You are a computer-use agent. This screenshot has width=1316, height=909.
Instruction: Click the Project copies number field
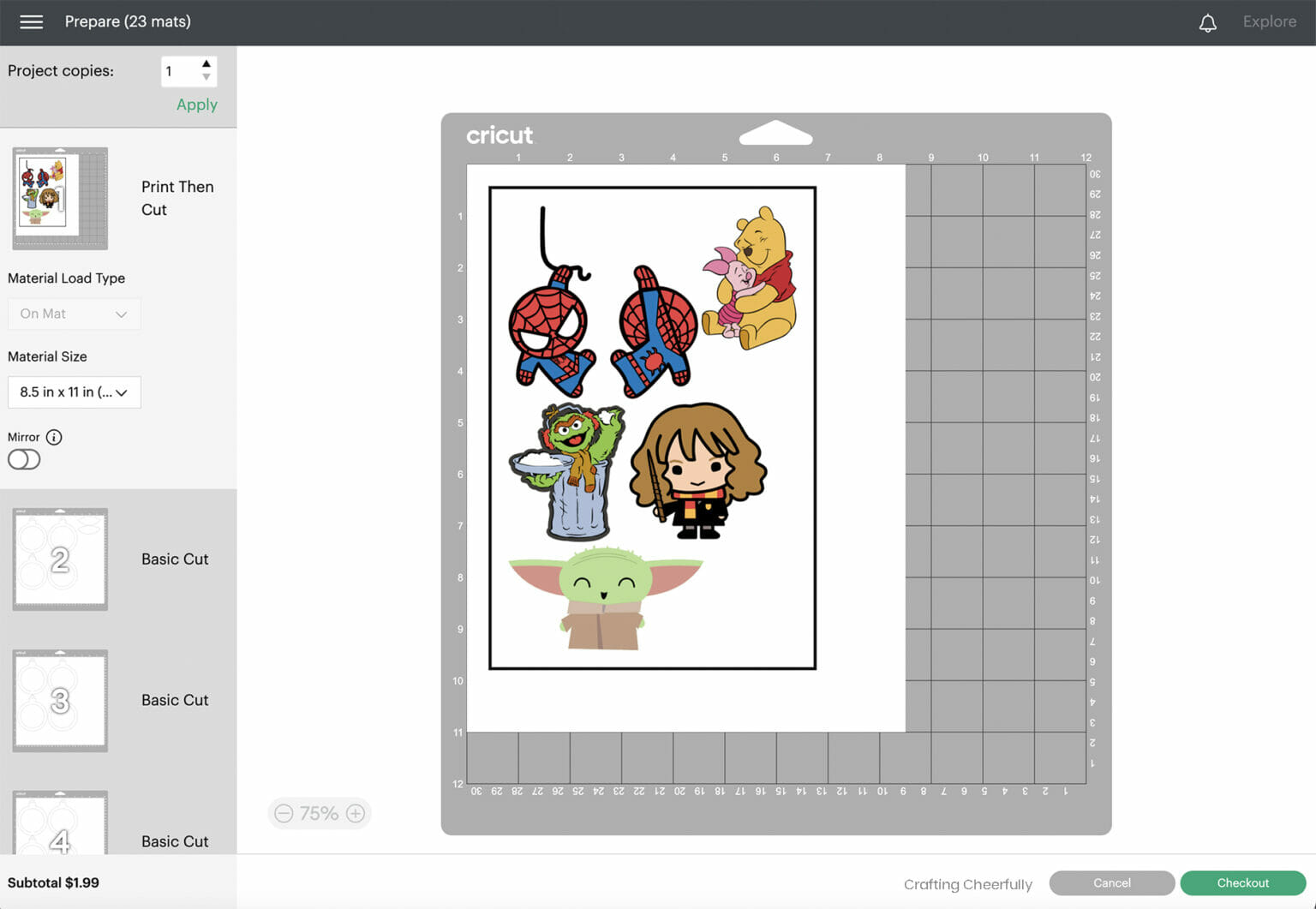[x=179, y=71]
